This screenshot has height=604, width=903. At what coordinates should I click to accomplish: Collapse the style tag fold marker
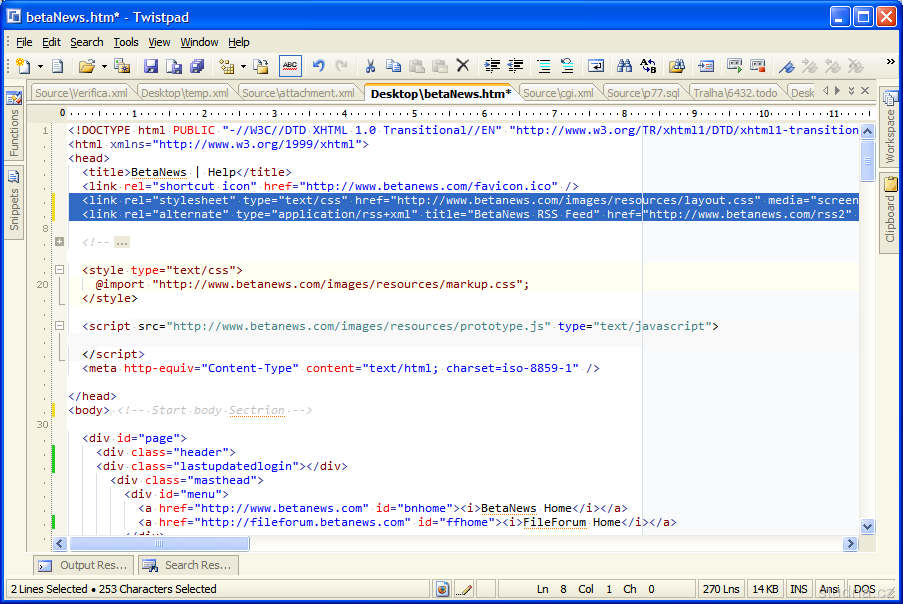click(60, 270)
